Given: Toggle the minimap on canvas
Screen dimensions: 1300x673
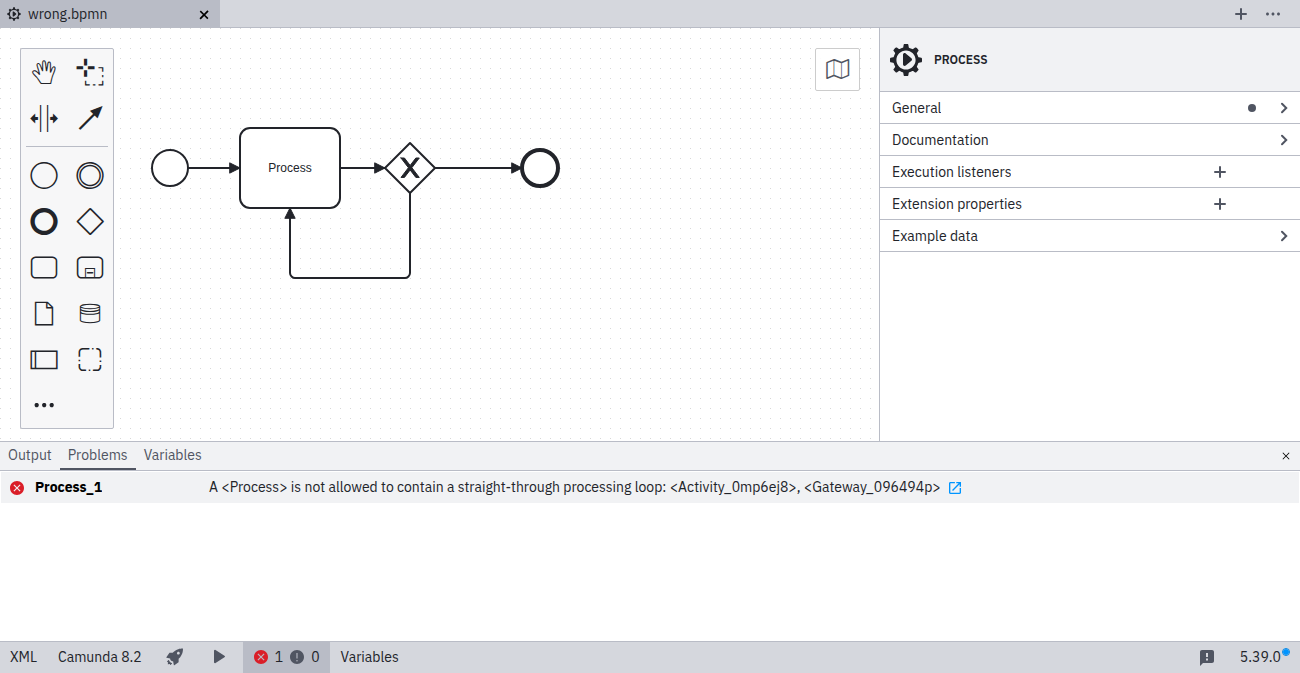Looking at the screenshot, I should click(837, 69).
